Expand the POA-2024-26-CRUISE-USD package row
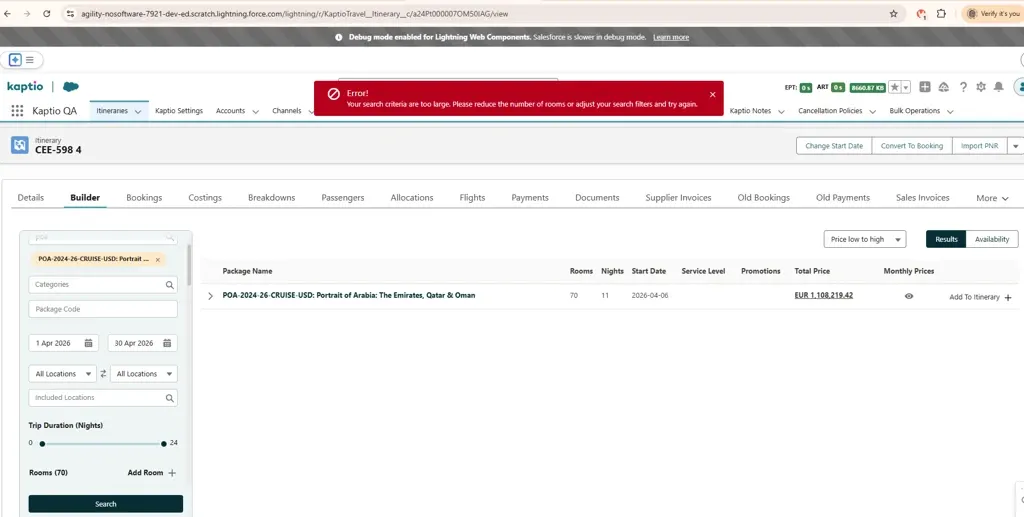The width and height of the screenshot is (1024, 517). click(x=210, y=296)
